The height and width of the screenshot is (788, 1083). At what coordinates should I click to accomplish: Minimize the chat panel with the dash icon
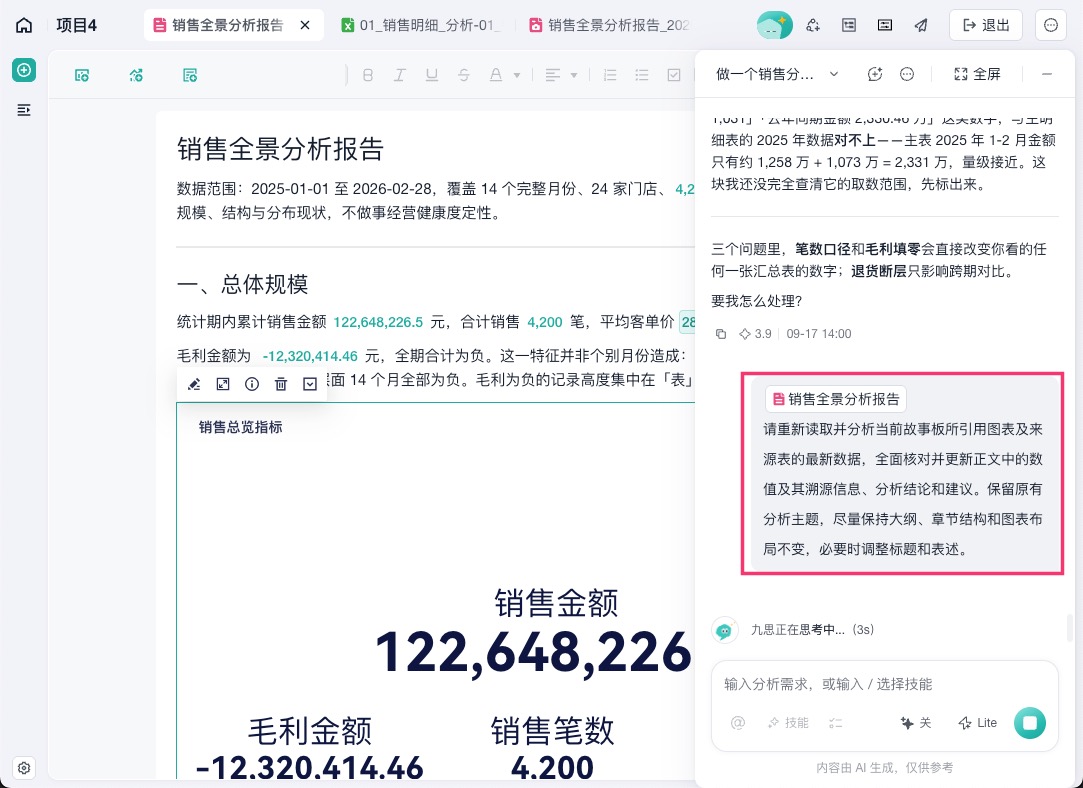tap(1047, 74)
